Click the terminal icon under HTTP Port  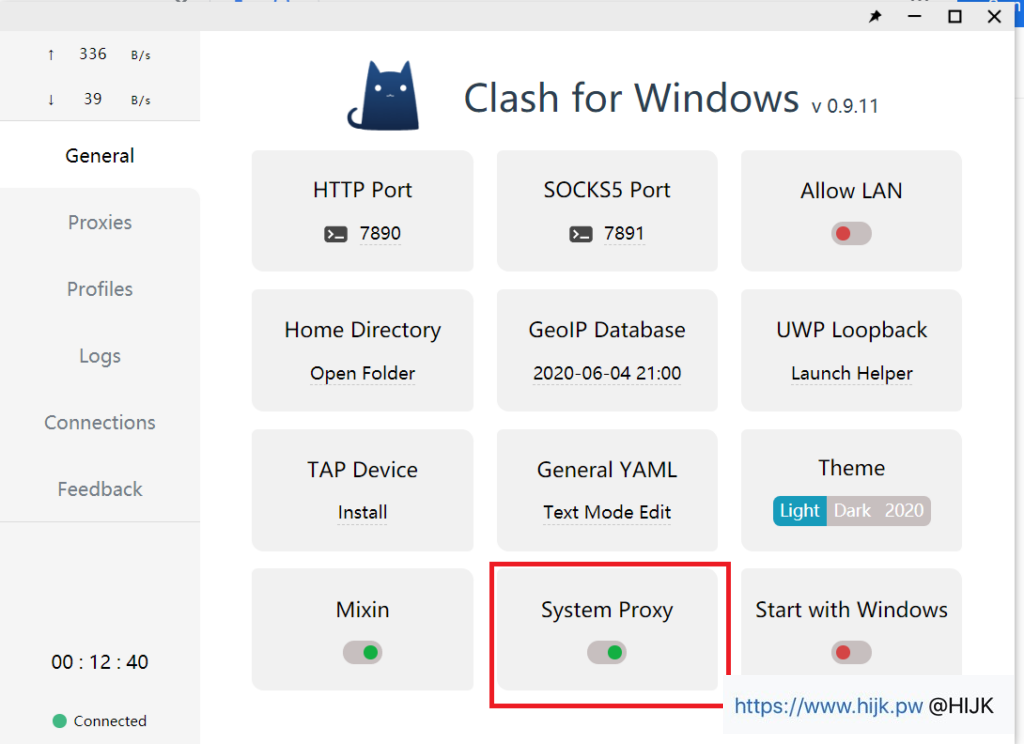pos(336,234)
